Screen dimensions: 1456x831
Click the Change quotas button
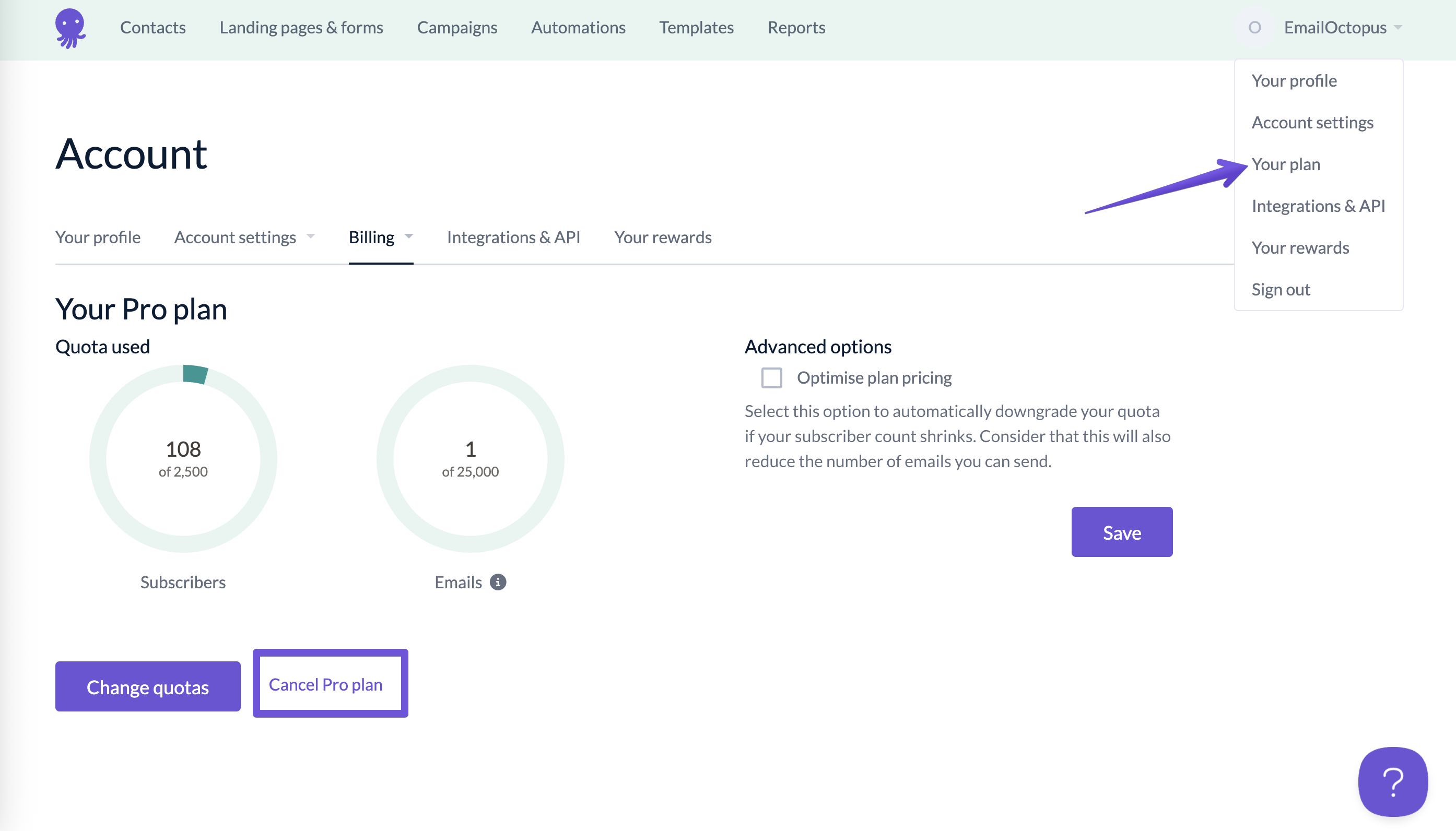pos(147,686)
